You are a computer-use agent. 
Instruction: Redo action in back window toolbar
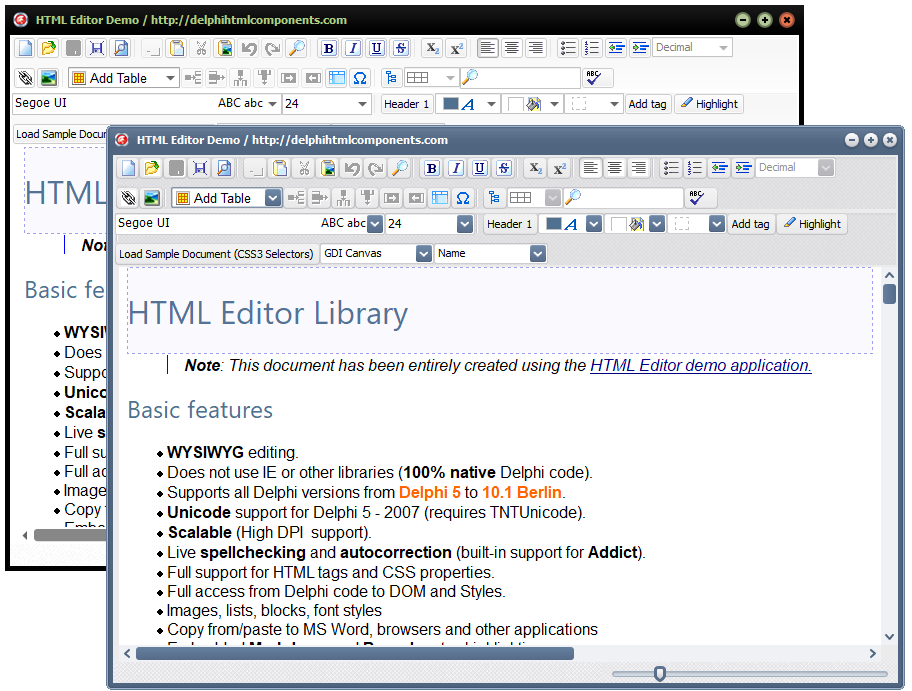click(x=273, y=48)
